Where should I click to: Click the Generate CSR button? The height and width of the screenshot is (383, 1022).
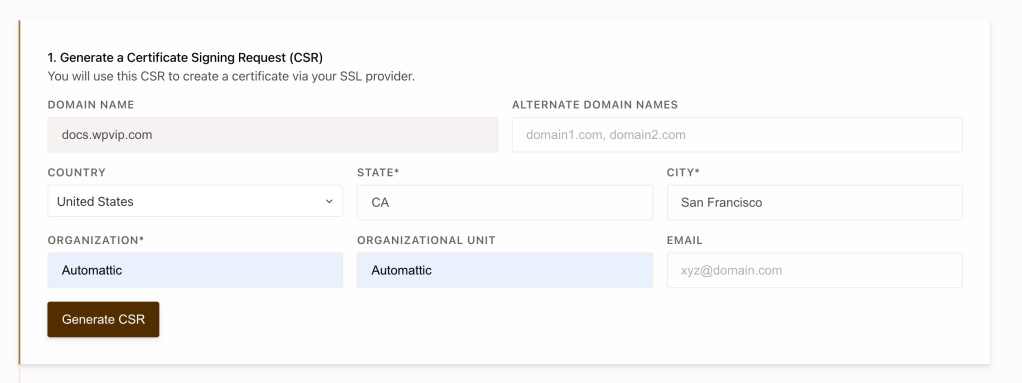(x=103, y=319)
